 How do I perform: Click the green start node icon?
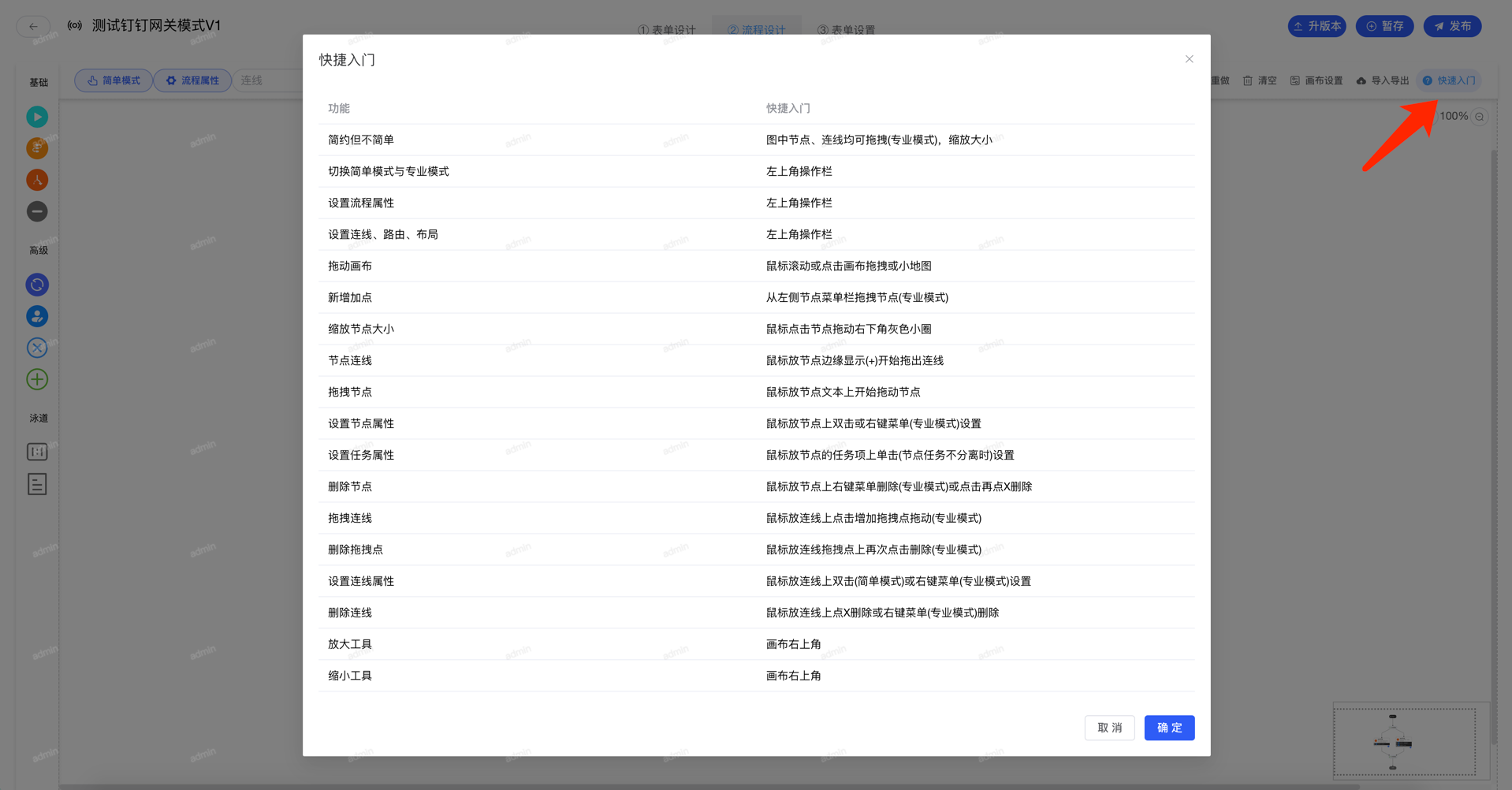(37, 117)
